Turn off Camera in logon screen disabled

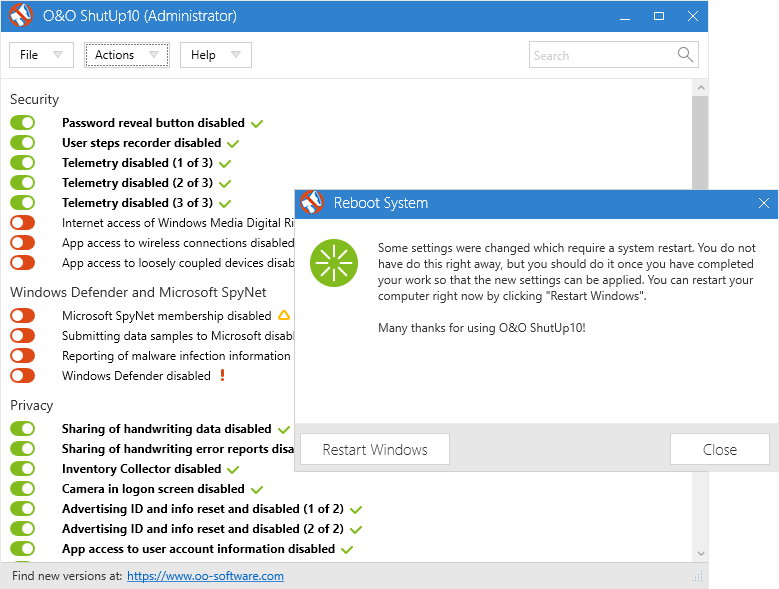tap(22, 489)
